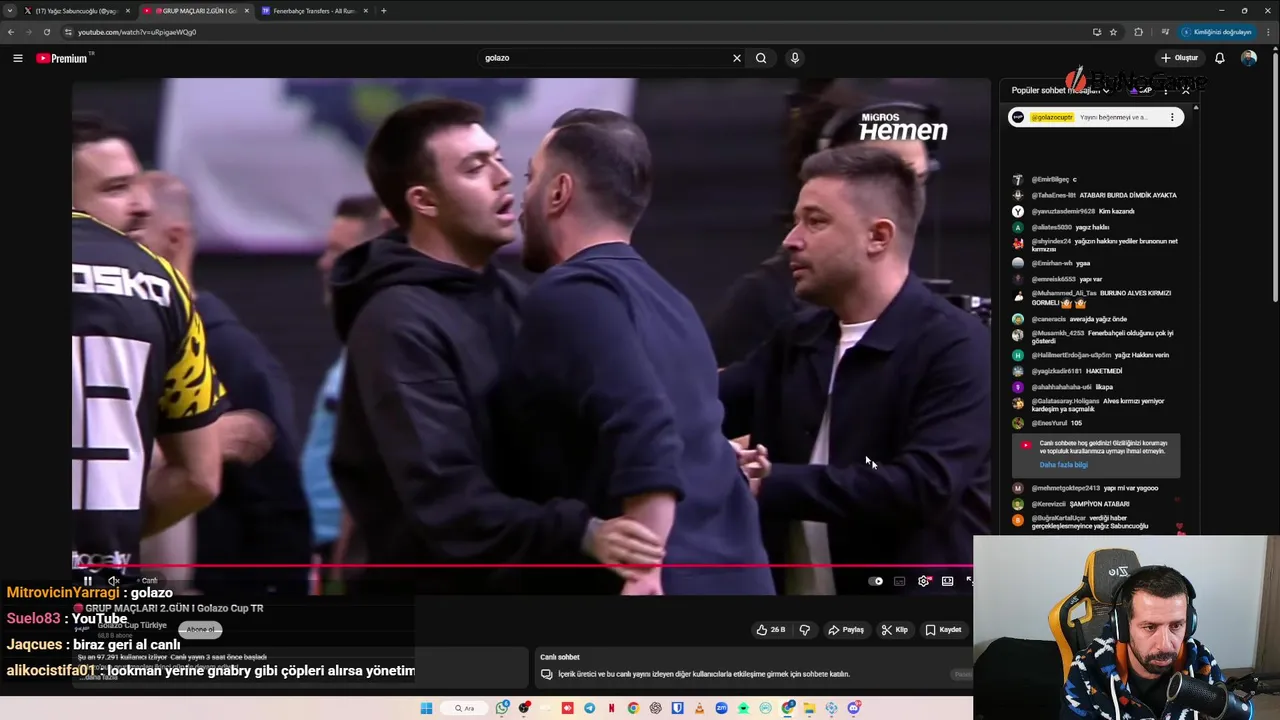Toggle subtitles in the video player
Screen dimensions: 1280x720
tap(899, 581)
